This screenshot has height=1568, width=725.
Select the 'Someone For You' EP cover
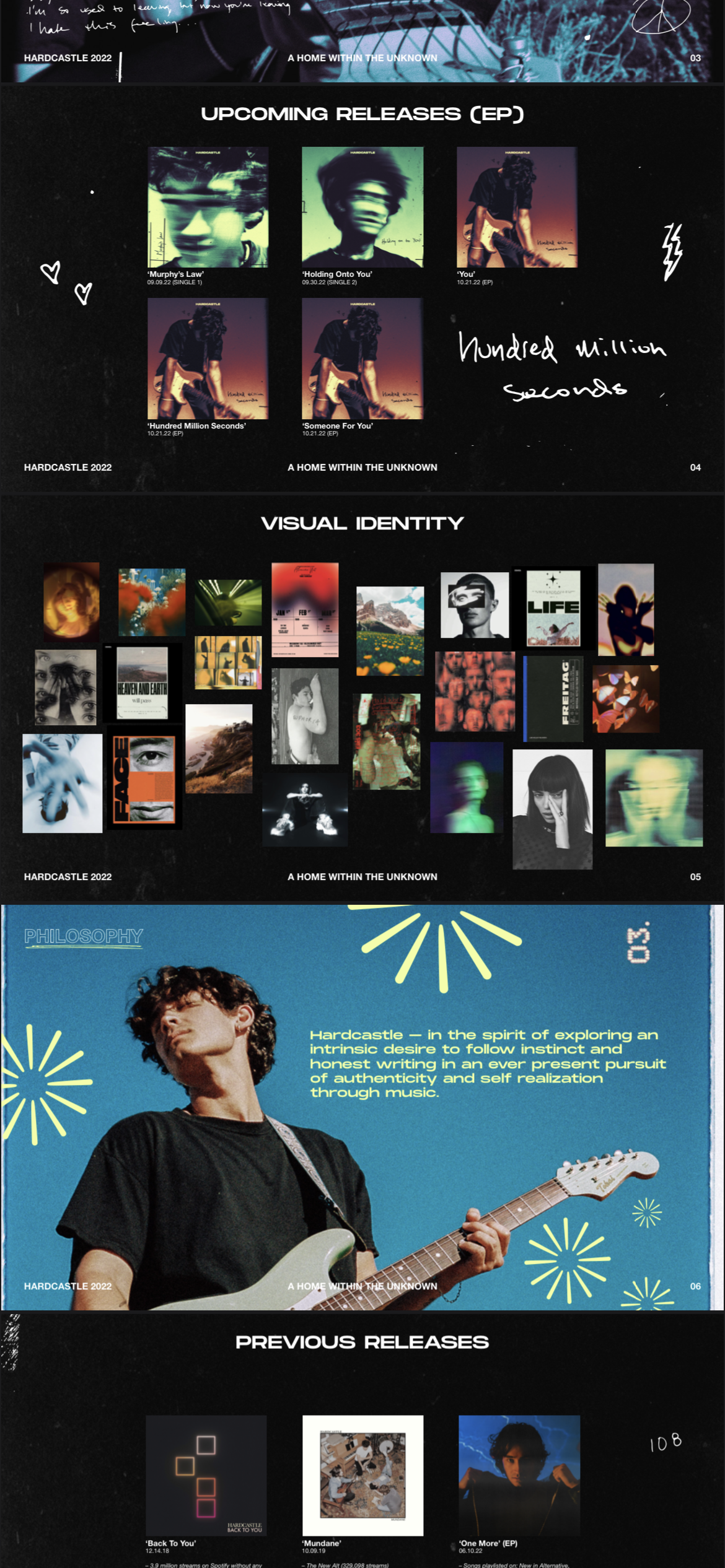pyautogui.click(x=362, y=359)
